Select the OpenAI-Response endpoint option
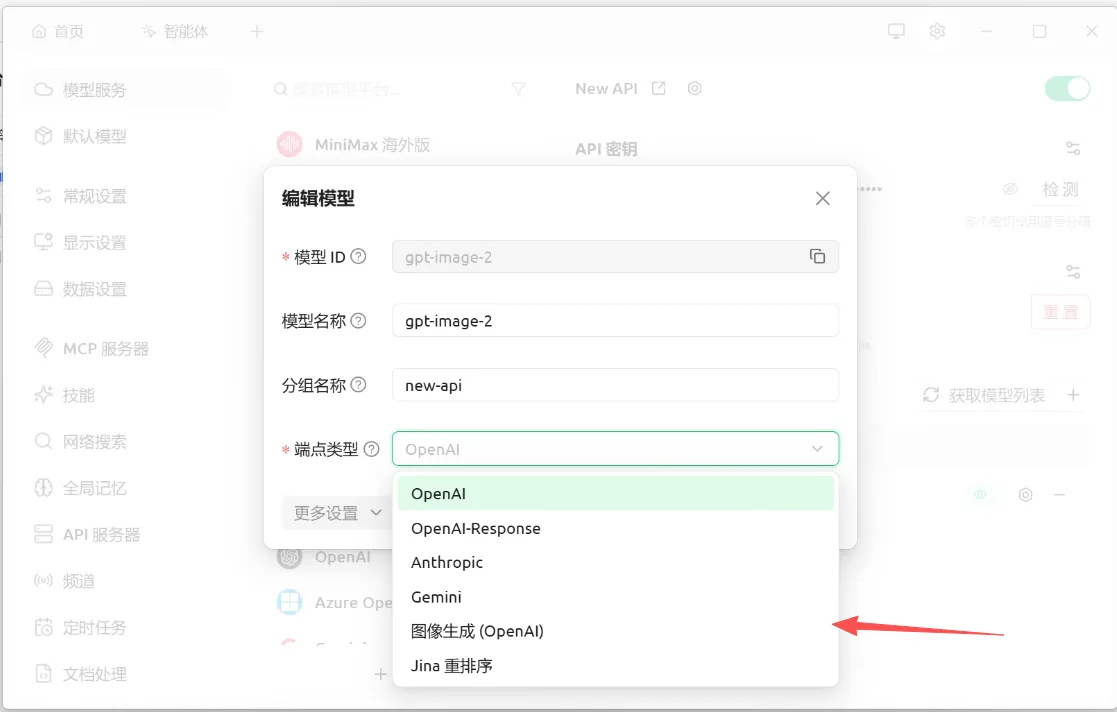This screenshot has width=1117, height=712. point(615,528)
